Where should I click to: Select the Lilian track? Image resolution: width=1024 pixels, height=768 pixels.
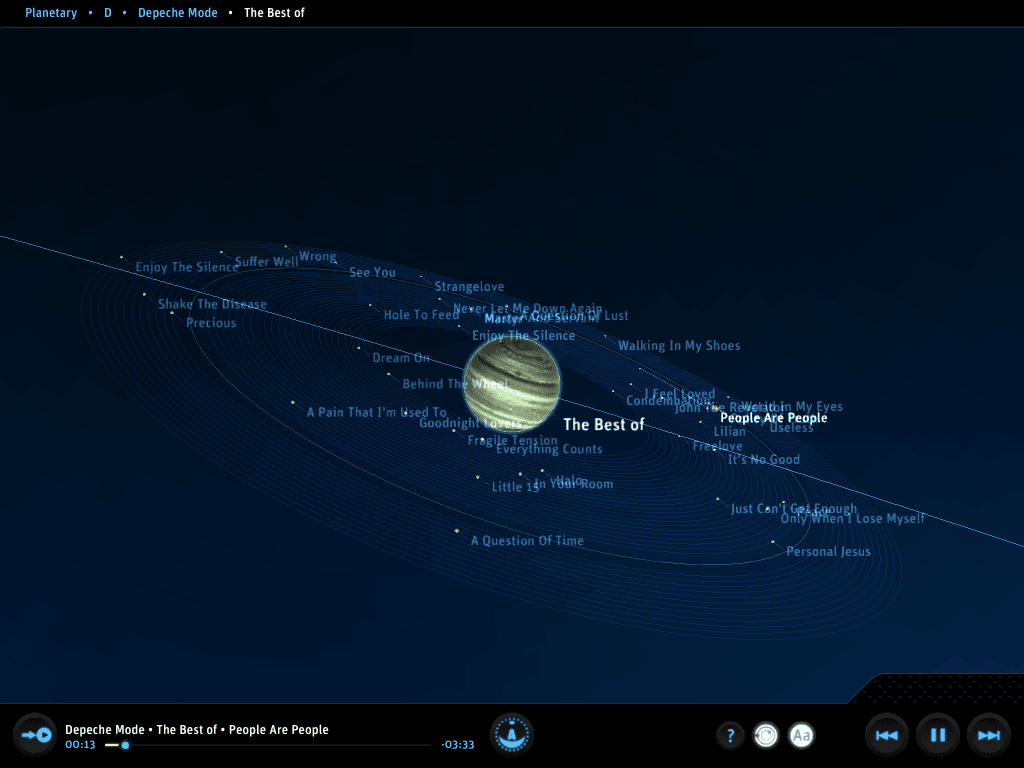pos(729,432)
